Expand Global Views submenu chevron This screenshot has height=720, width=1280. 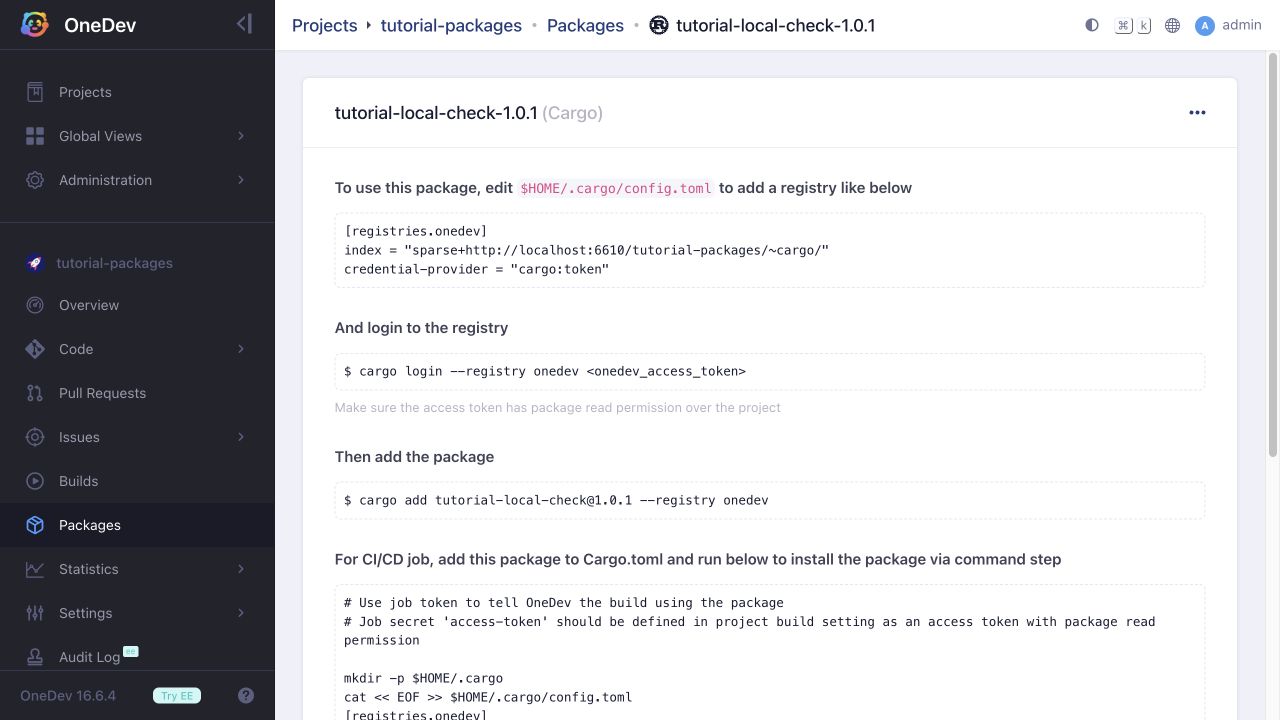click(x=241, y=136)
